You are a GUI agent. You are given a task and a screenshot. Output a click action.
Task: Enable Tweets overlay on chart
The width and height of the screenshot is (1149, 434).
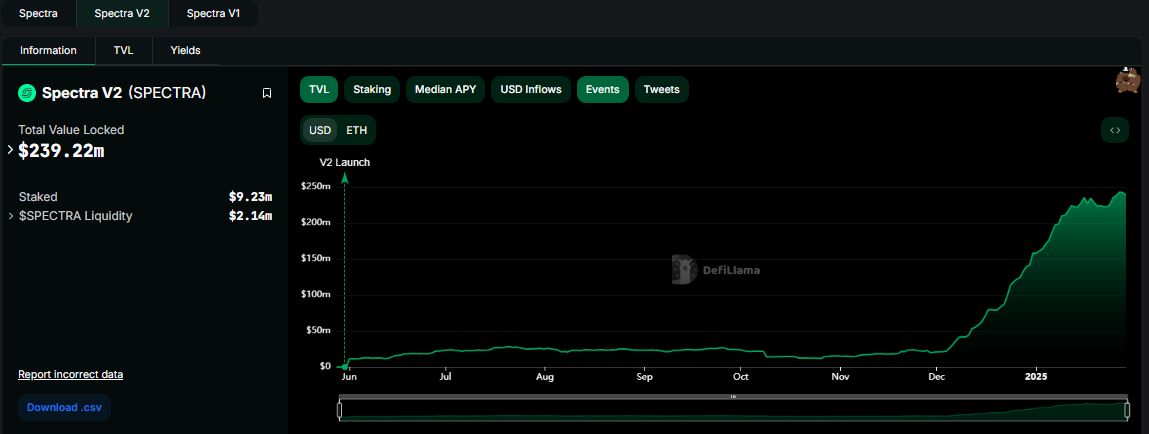tap(662, 89)
